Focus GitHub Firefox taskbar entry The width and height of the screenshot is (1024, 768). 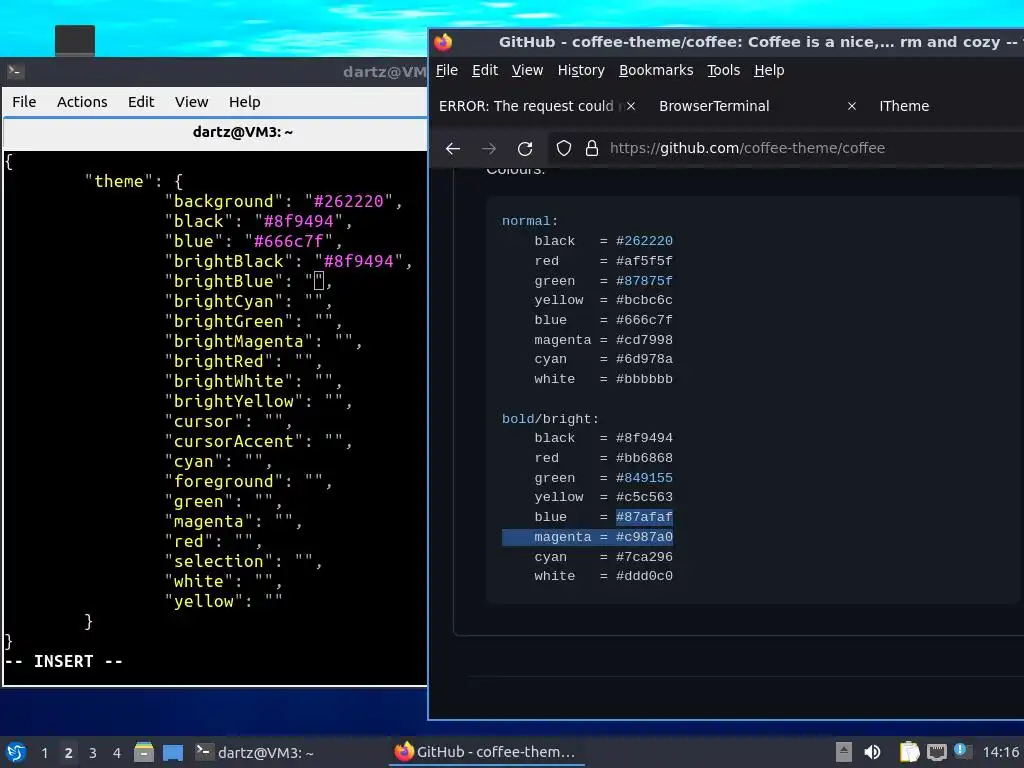487,752
